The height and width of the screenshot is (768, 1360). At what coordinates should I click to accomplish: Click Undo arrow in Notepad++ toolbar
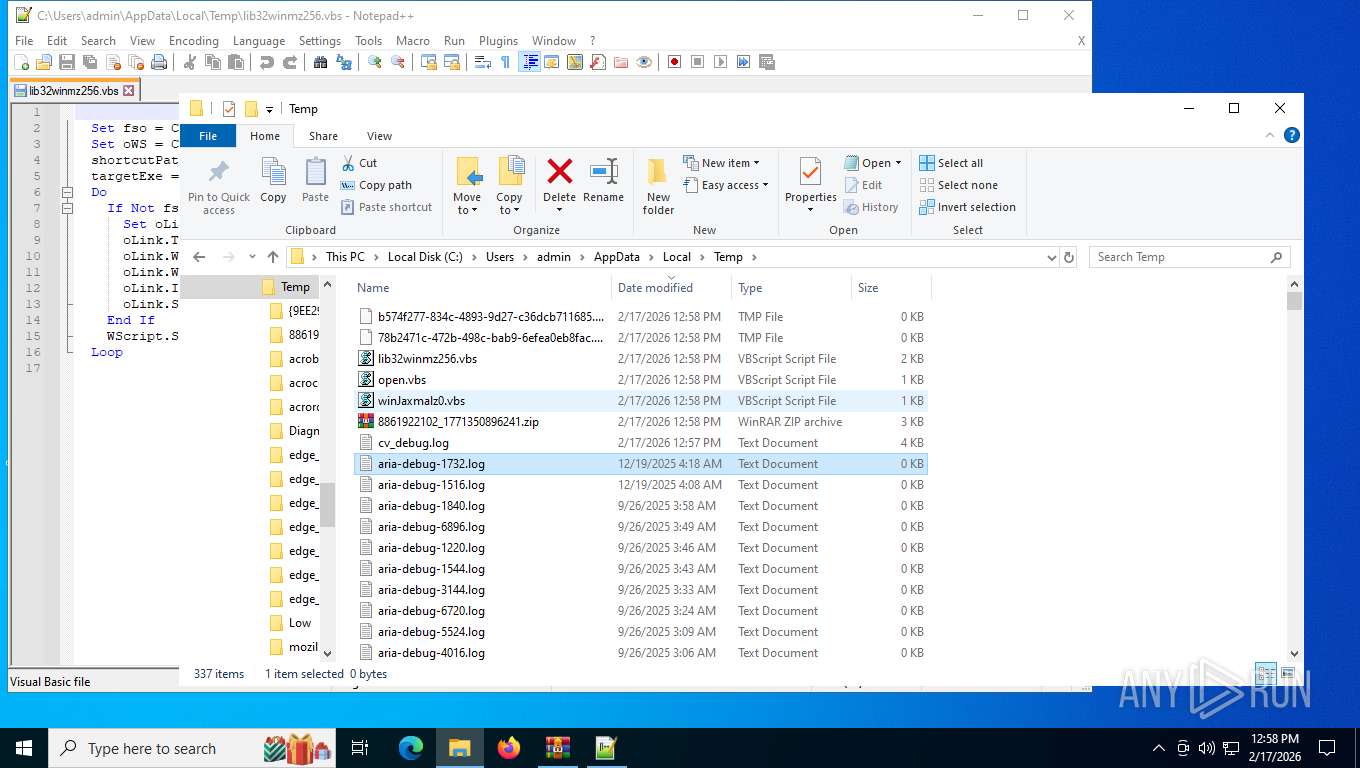pos(267,62)
